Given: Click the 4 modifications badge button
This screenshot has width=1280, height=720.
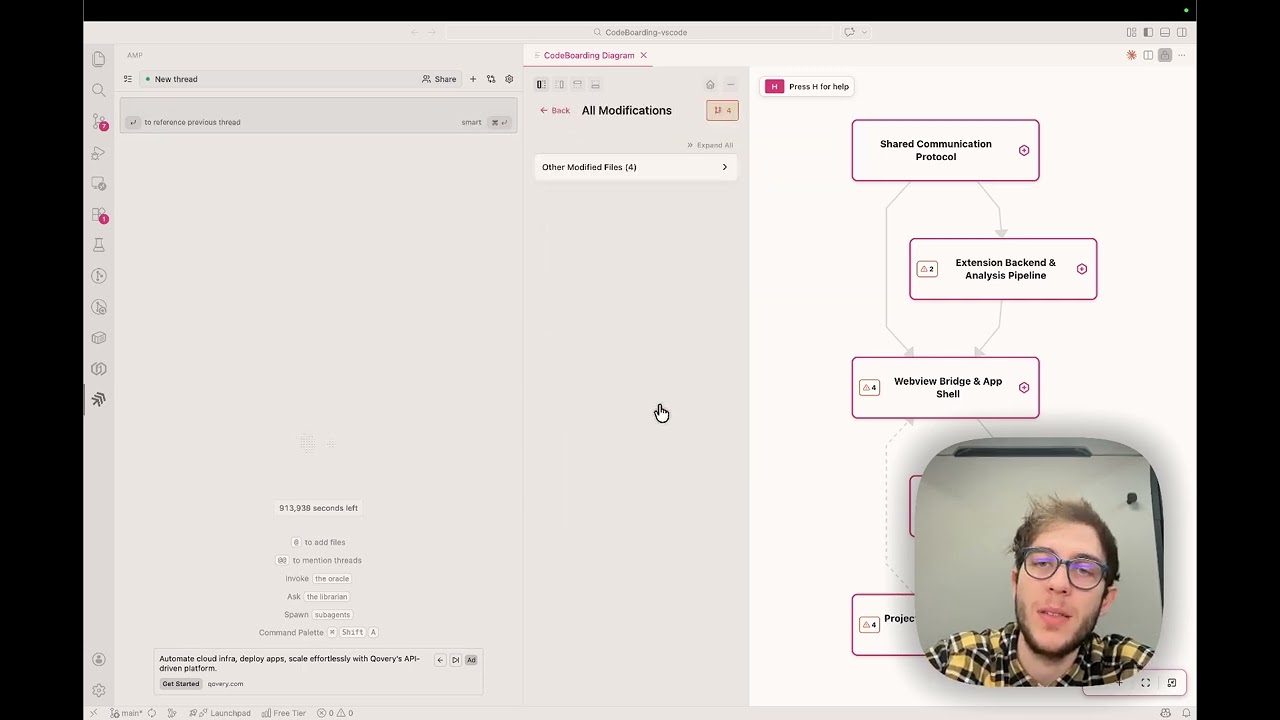Looking at the screenshot, I should click(x=722, y=110).
